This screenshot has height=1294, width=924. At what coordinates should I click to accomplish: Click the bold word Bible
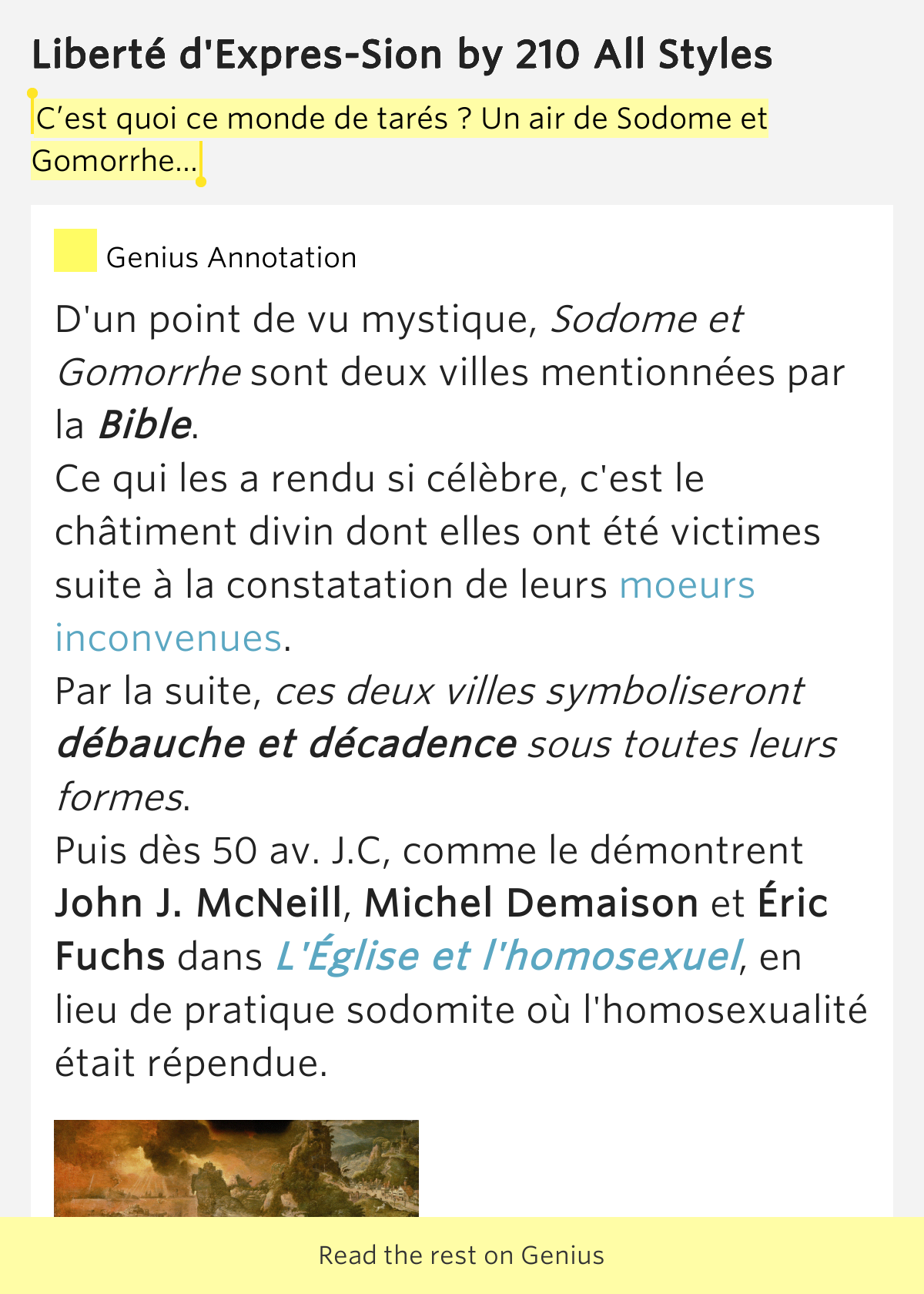(x=145, y=425)
